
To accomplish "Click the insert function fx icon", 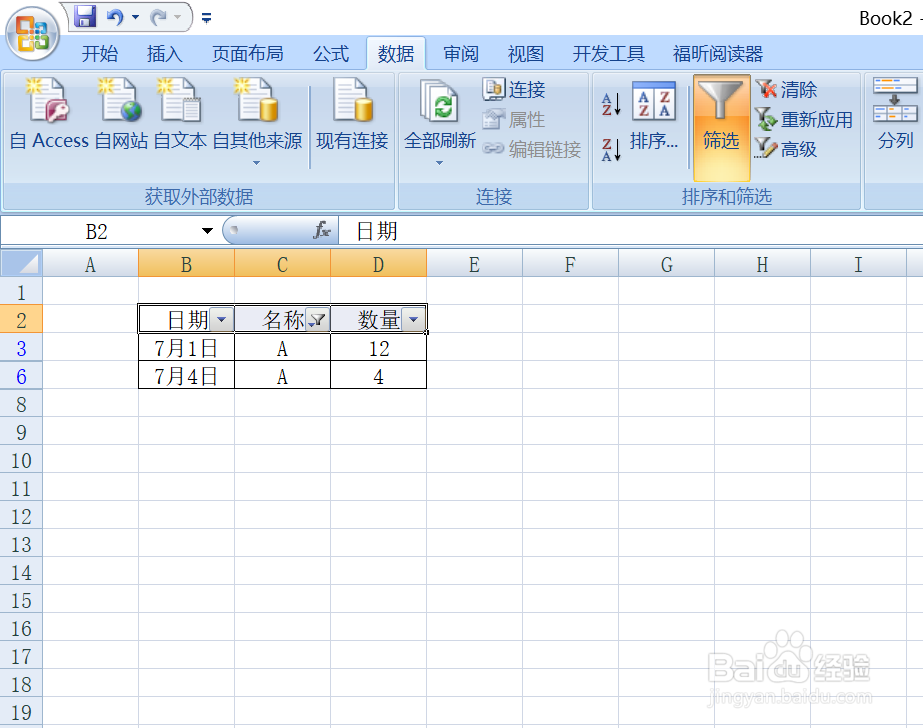I will point(321,230).
